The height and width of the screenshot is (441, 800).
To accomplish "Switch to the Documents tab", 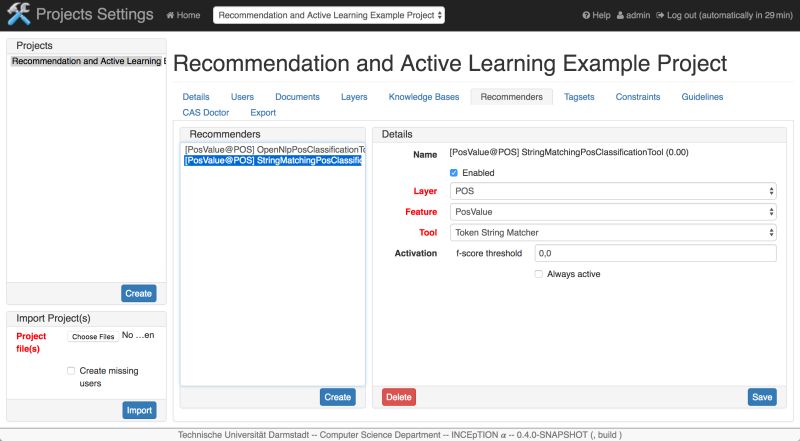I will pyautogui.click(x=297, y=97).
